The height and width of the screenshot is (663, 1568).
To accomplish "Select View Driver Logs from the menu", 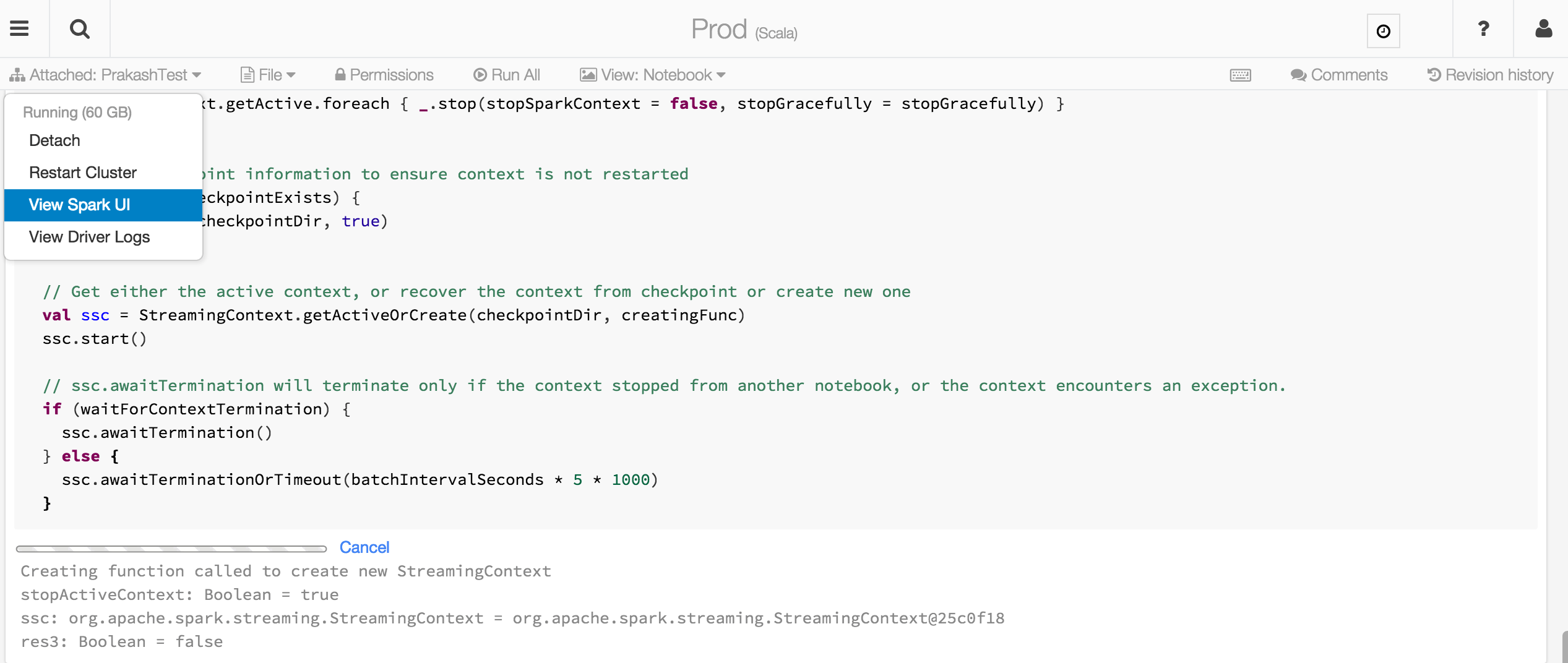I will 89,236.
